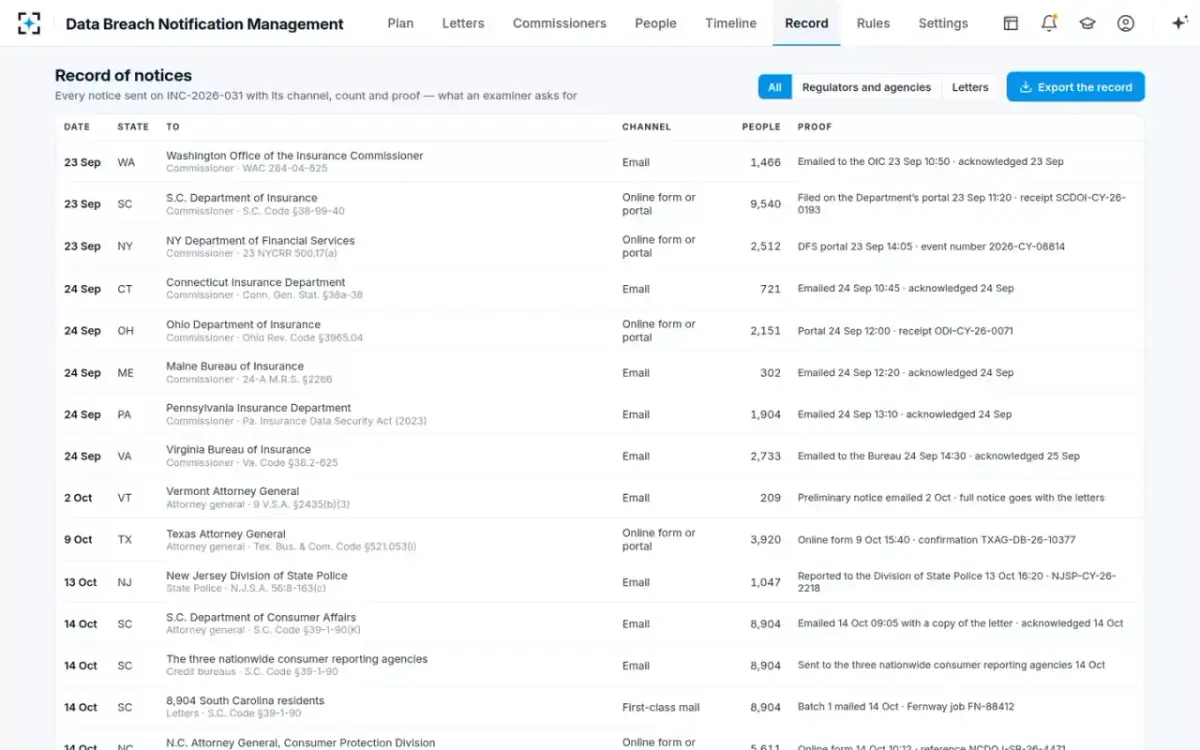Select N.C. Attorney General Consumer Protection row
Image resolution: width=1200 pixels, height=750 pixels.
(600, 741)
